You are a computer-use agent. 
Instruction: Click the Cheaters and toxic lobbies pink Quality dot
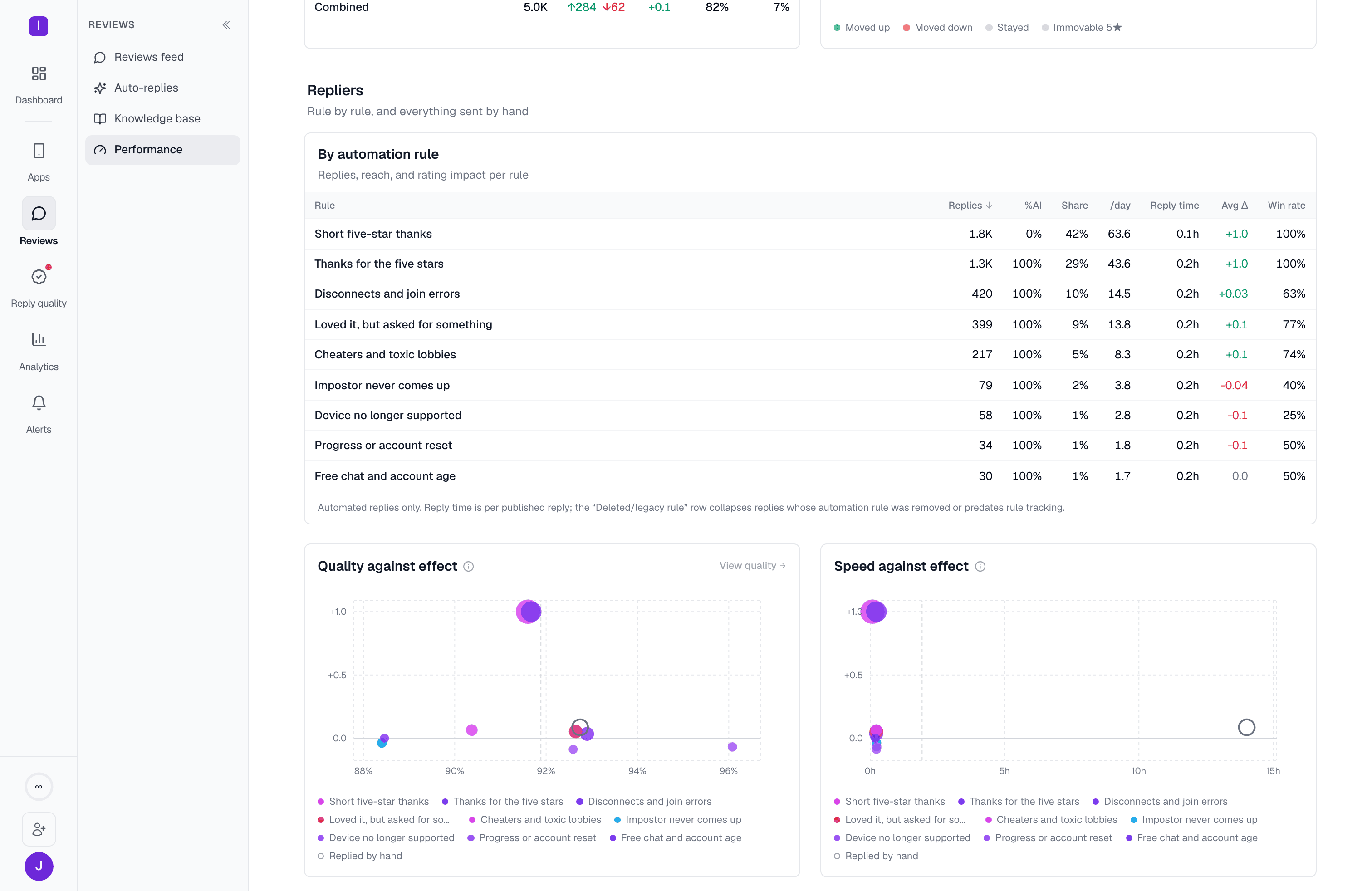coord(471,730)
